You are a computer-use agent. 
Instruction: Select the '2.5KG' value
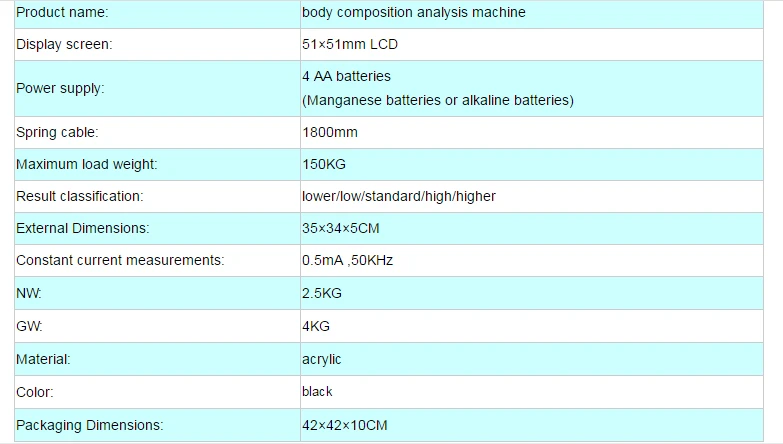click(322, 293)
